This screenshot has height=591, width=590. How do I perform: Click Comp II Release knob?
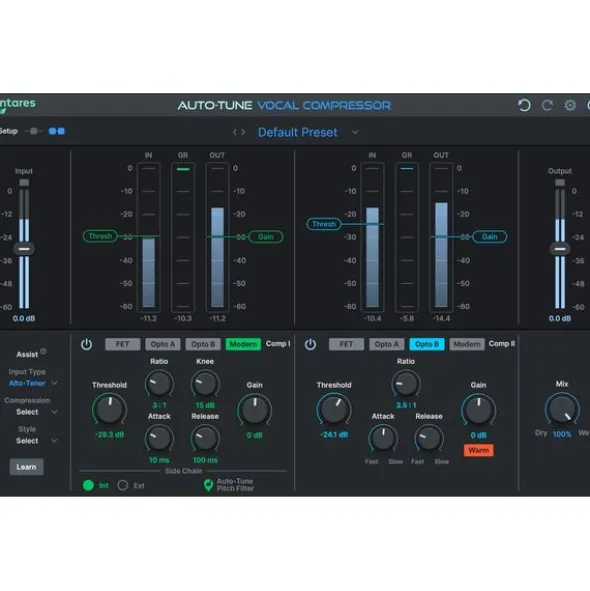[429, 438]
